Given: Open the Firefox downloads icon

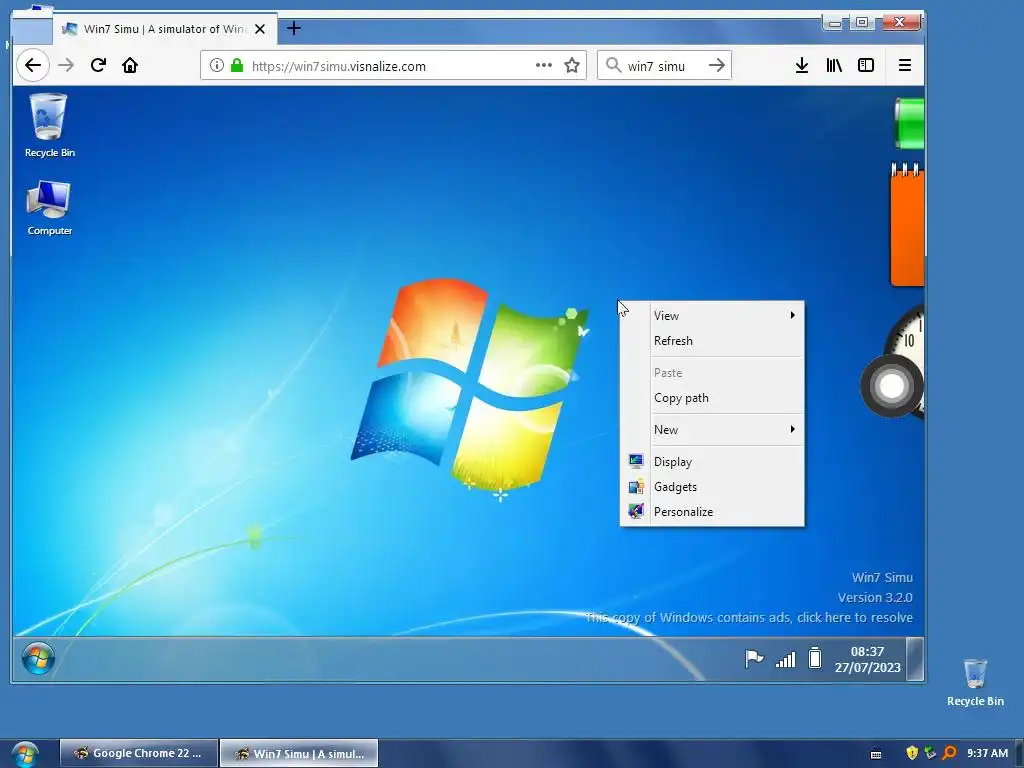Looking at the screenshot, I should [x=802, y=65].
